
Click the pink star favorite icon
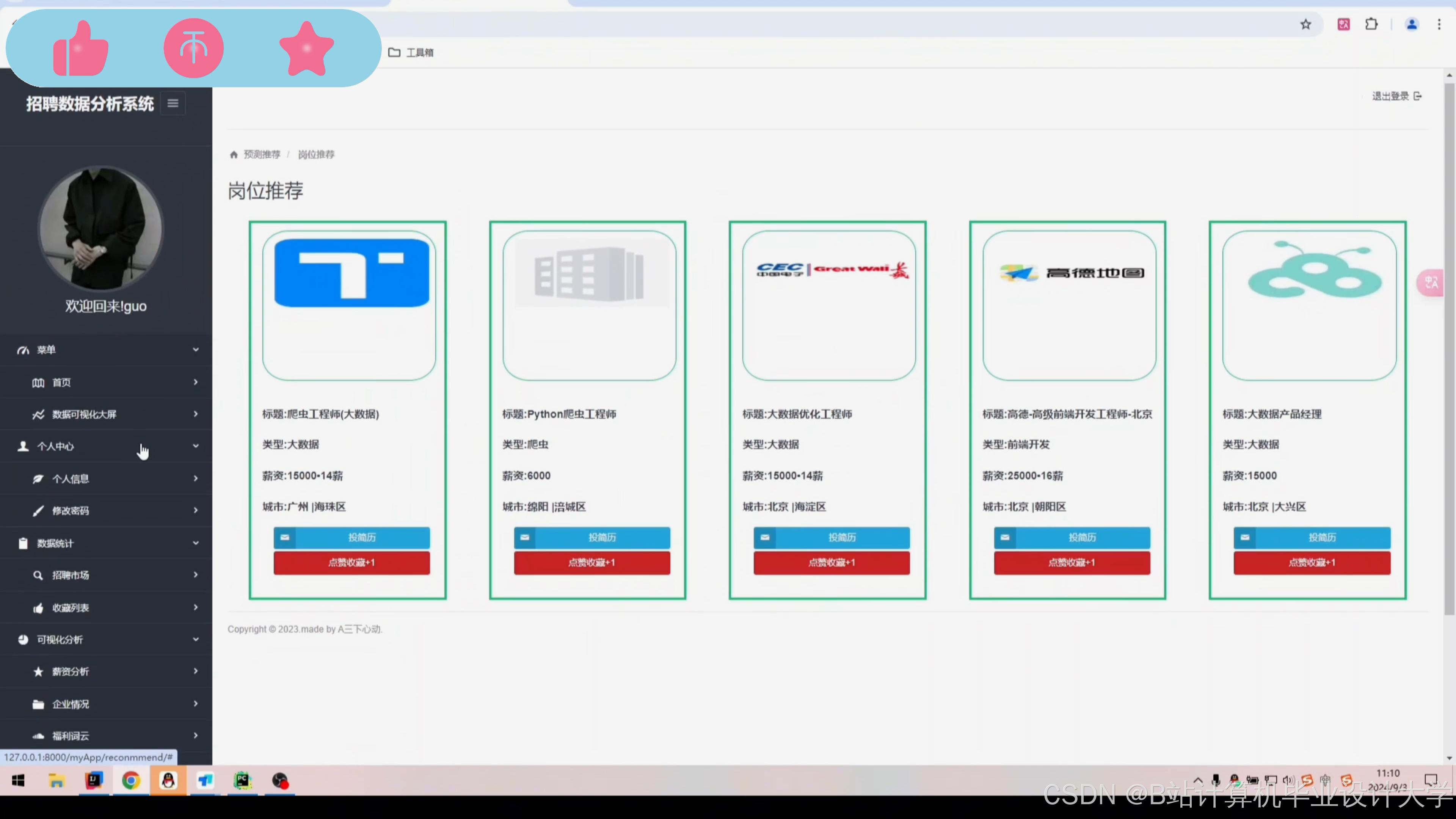point(306,49)
